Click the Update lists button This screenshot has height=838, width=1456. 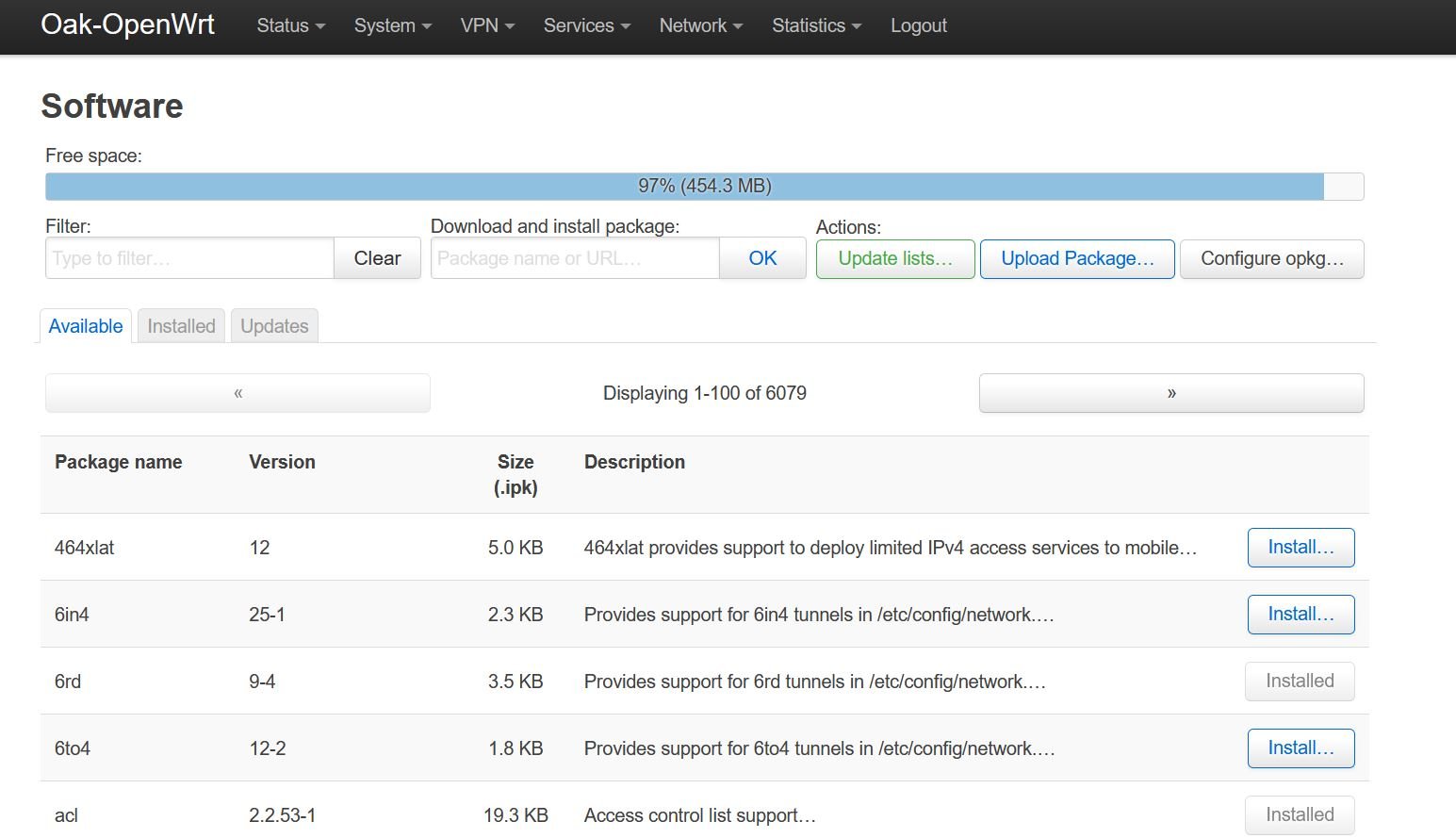point(894,259)
